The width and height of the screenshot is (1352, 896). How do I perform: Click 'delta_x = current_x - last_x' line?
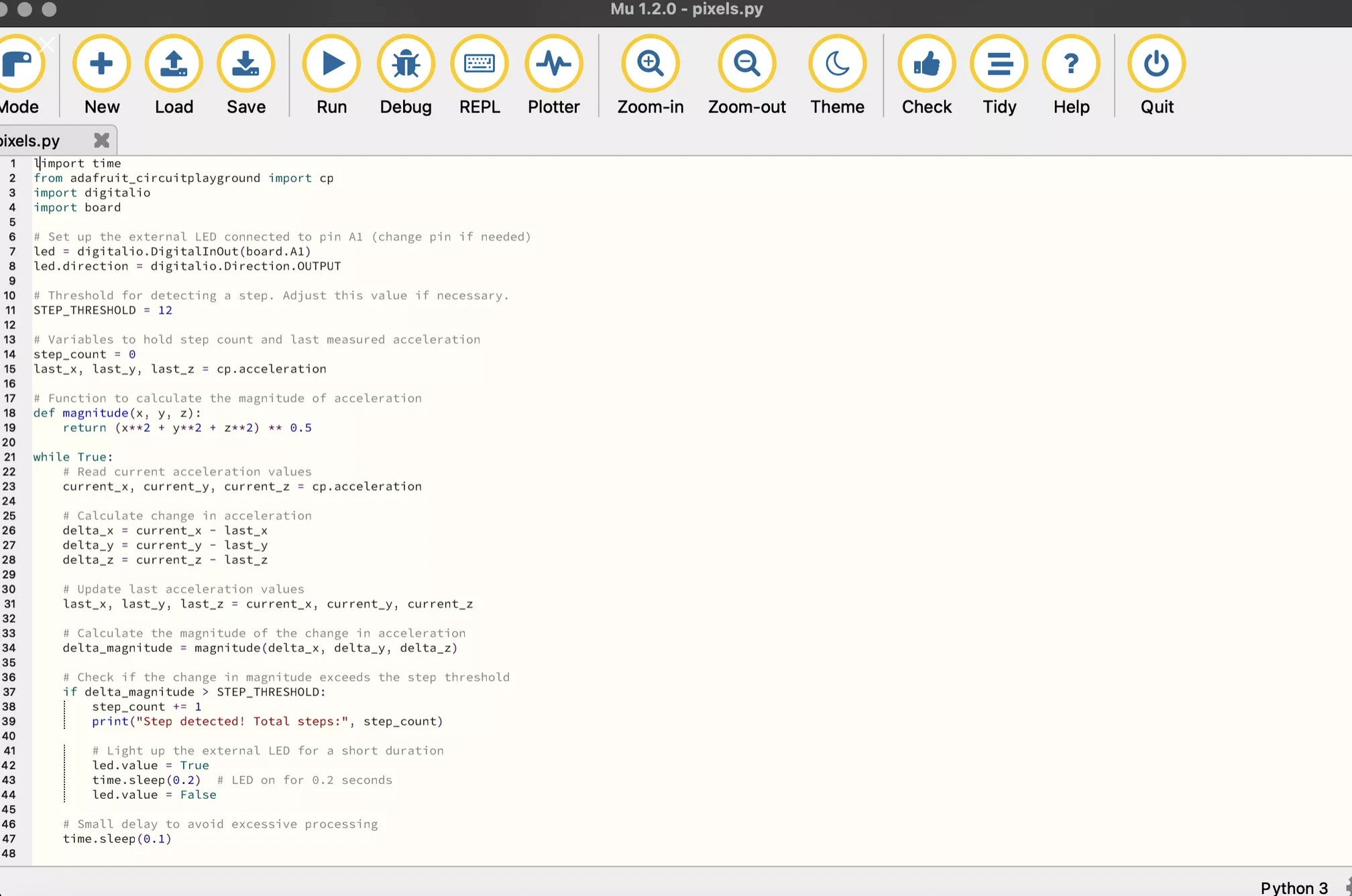click(x=165, y=530)
